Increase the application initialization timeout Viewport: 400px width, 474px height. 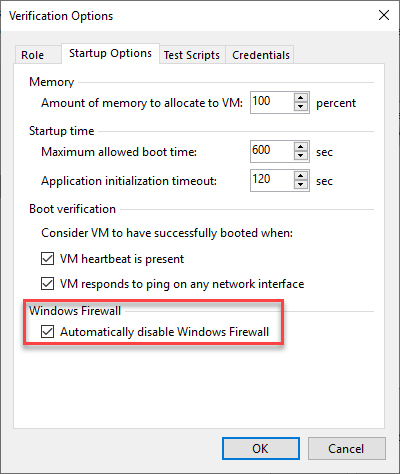[301, 176]
